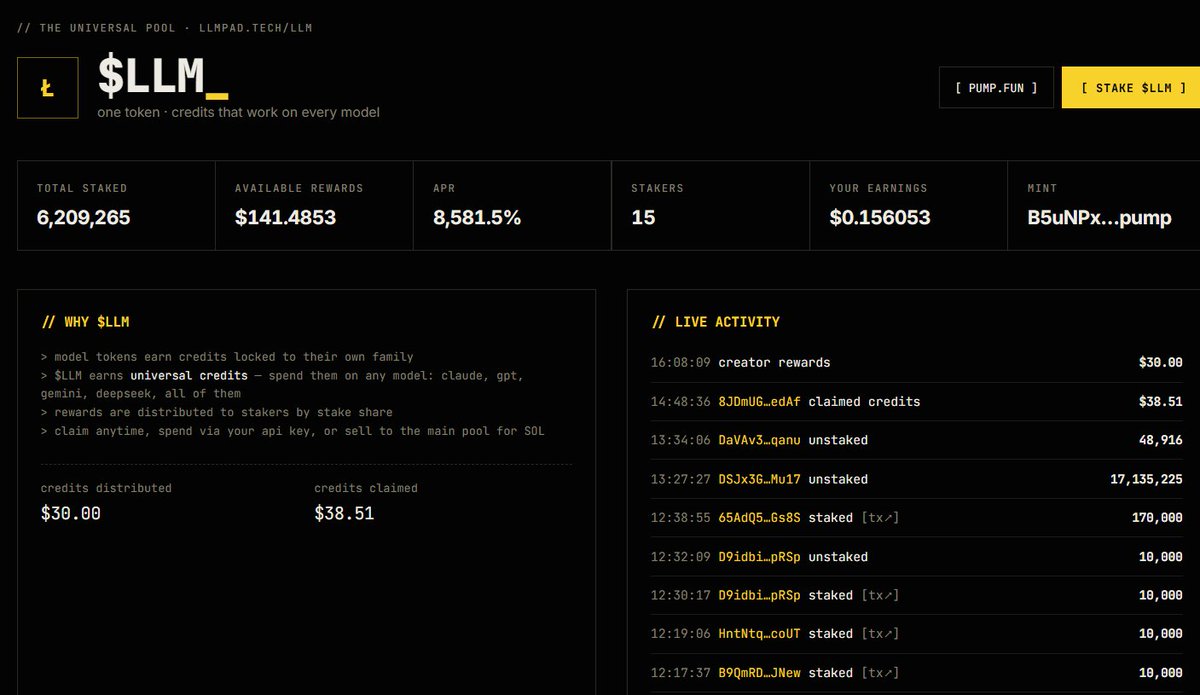Image resolution: width=1200 pixels, height=695 pixels.
Task: Select address 65AdQ5…Gs8S in live activity
Action: point(759,518)
